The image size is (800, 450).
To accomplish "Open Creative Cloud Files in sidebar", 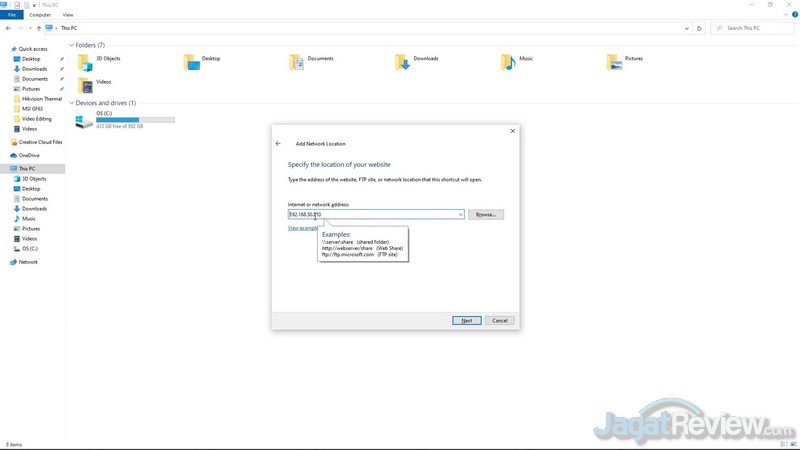I will coord(40,142).
